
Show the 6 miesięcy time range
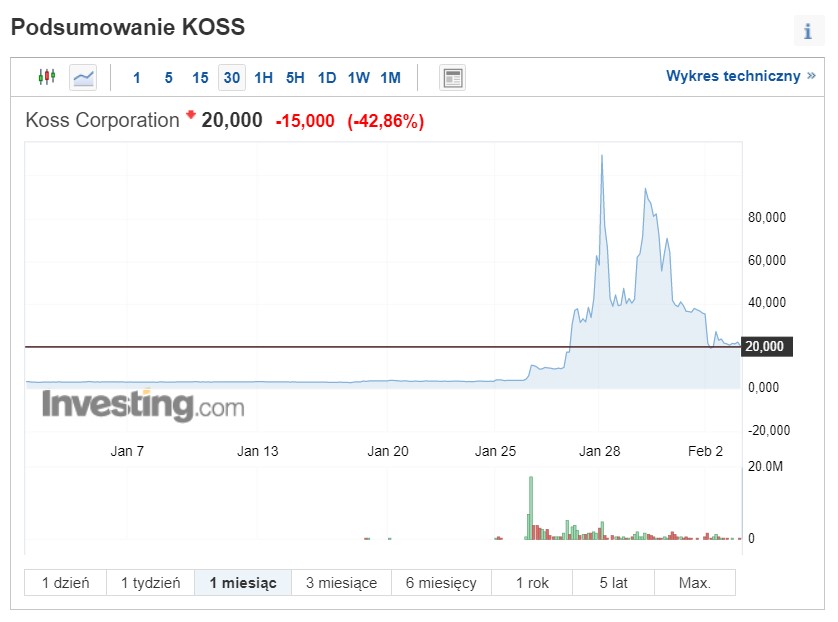coord(441,582)
